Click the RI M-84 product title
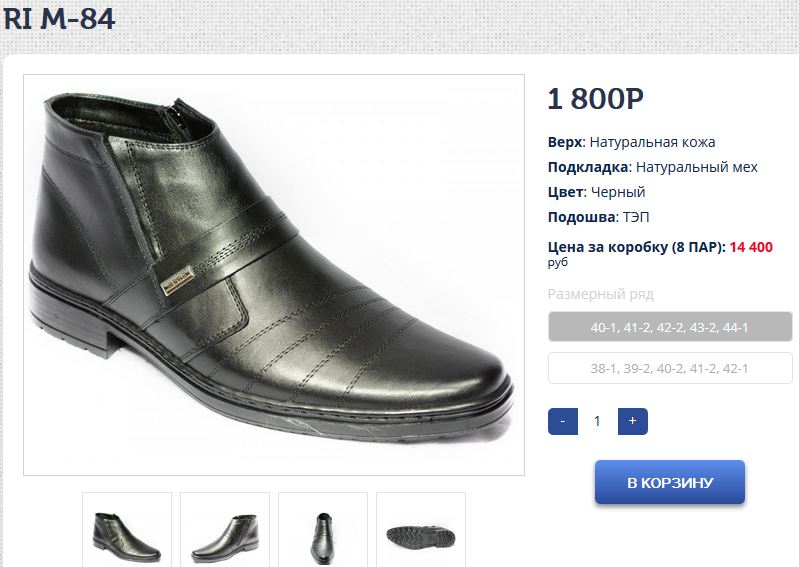This screenshot has height=567, width=799. (59, 18)
